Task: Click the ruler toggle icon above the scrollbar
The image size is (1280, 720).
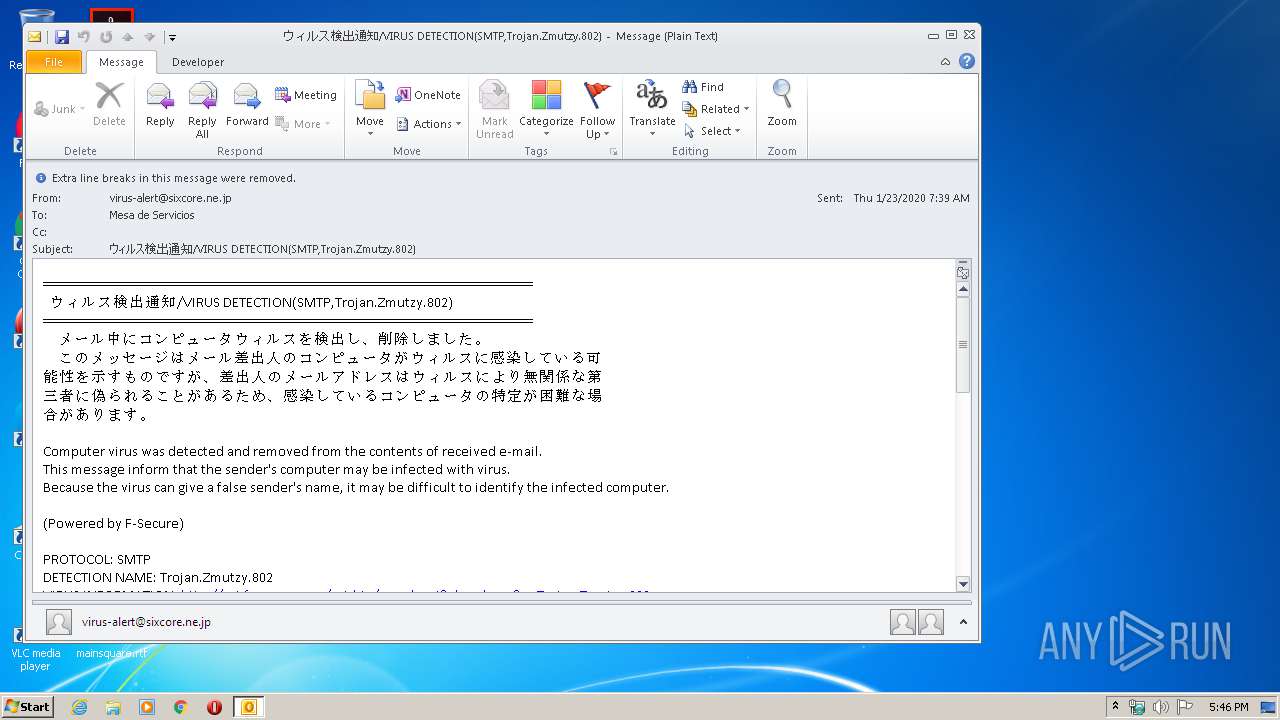Action: pos(963,273)
